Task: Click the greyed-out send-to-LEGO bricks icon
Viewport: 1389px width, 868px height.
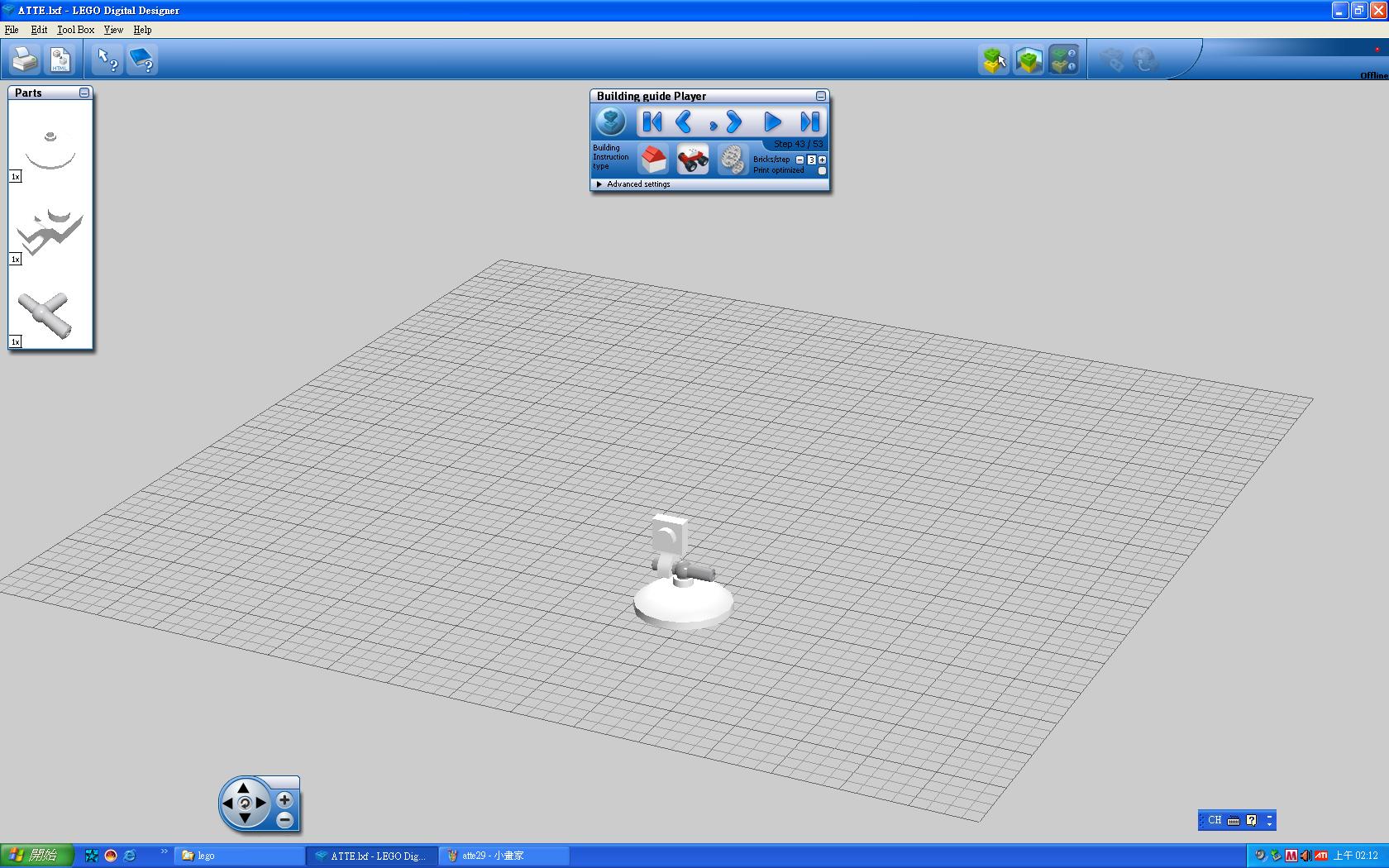Action: click(1112, 60)
